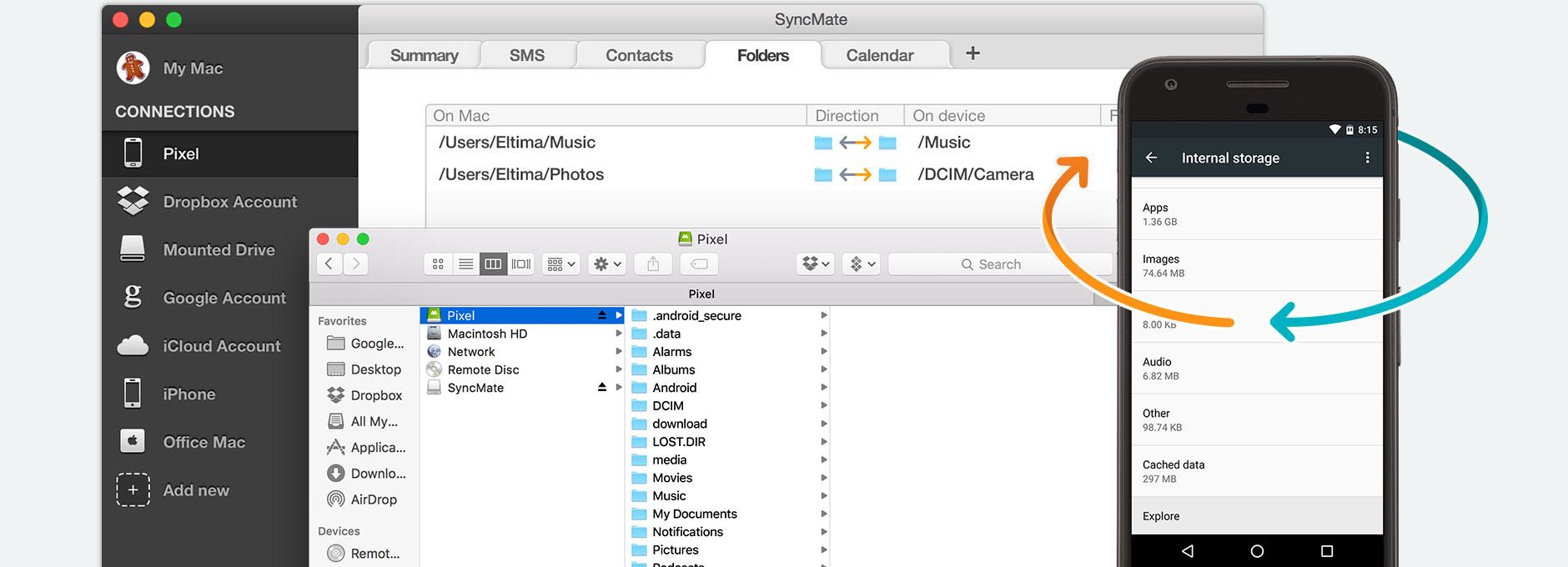1568x567 pixels.
Task: Select the iCloud Account connection
Action: pos(221,346)
